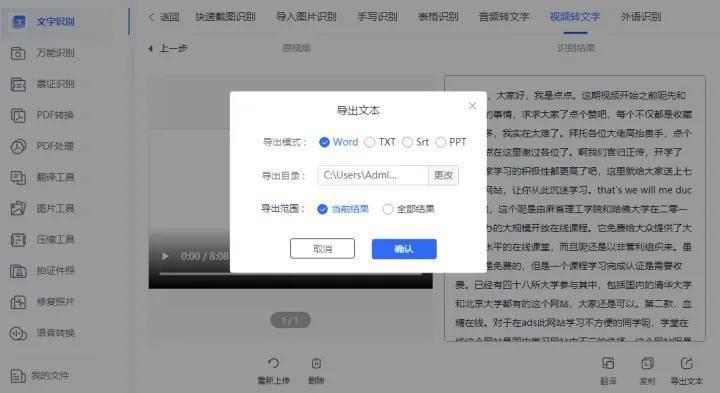Open the 票证识别 sidebar icon
The height and width of the screenshot is (393, 720).
[x=18, y=84]
